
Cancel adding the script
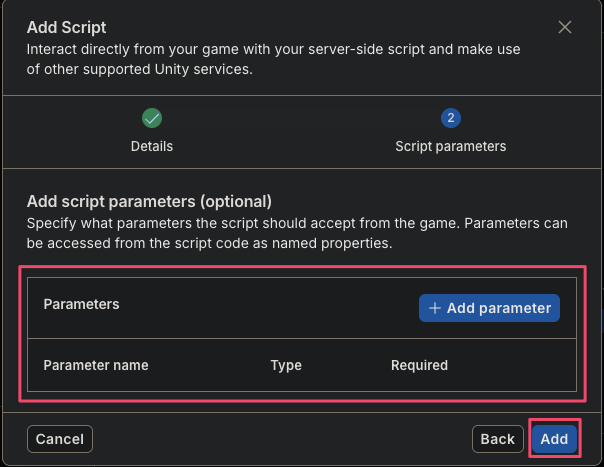click(x=60, y=439)
